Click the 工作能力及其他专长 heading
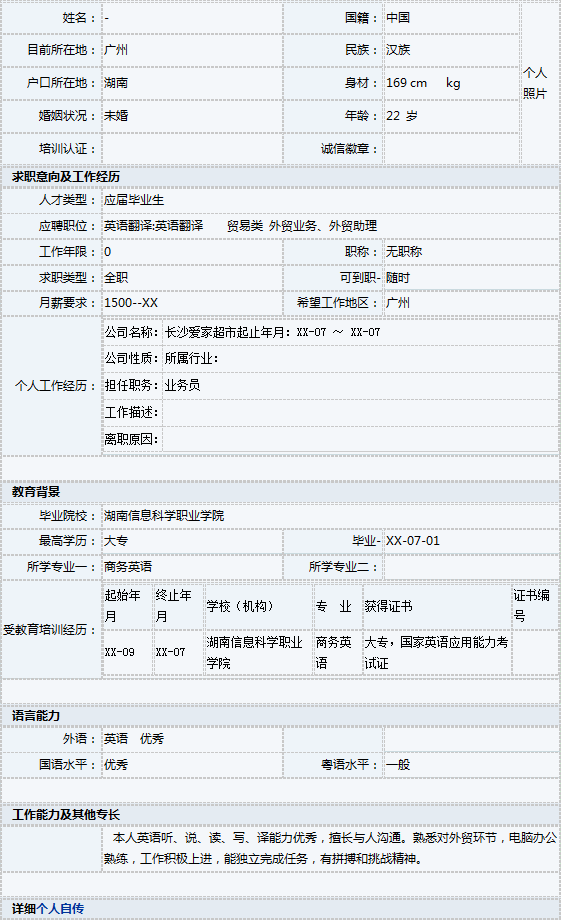 [x=66, y=814]
